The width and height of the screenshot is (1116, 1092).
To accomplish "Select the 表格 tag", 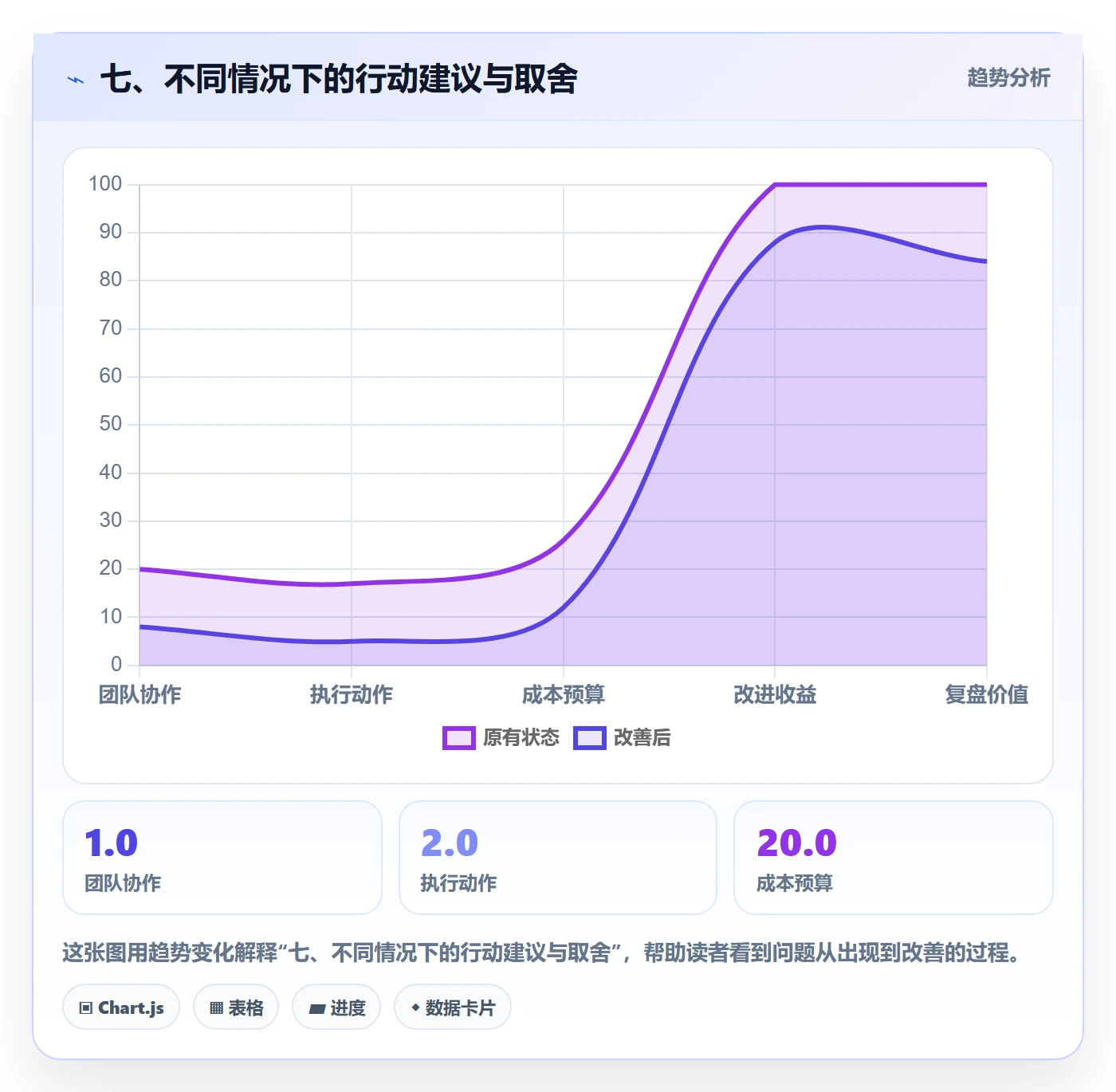I will point(236,1008).
